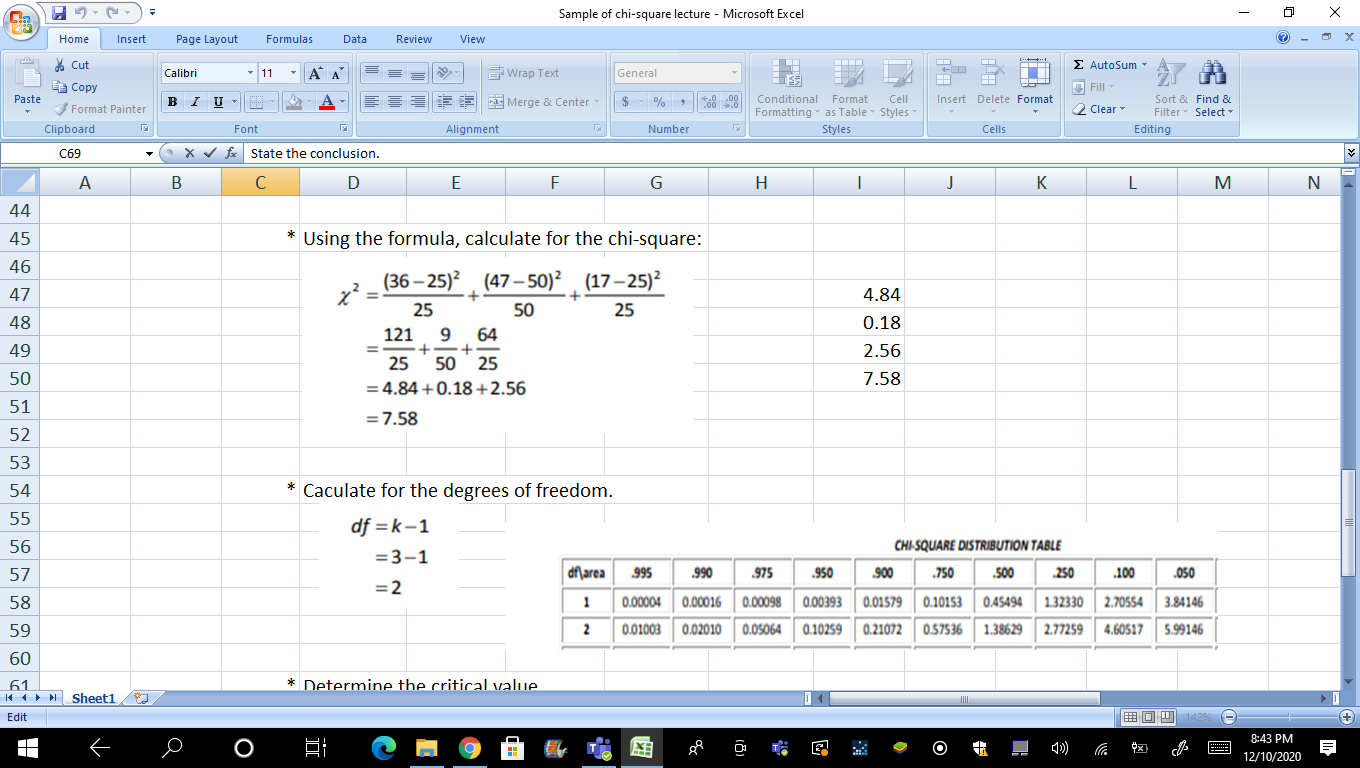Toggle bold formatting
The height and width of the screenshot is (768, 1360).
[172, 102]
